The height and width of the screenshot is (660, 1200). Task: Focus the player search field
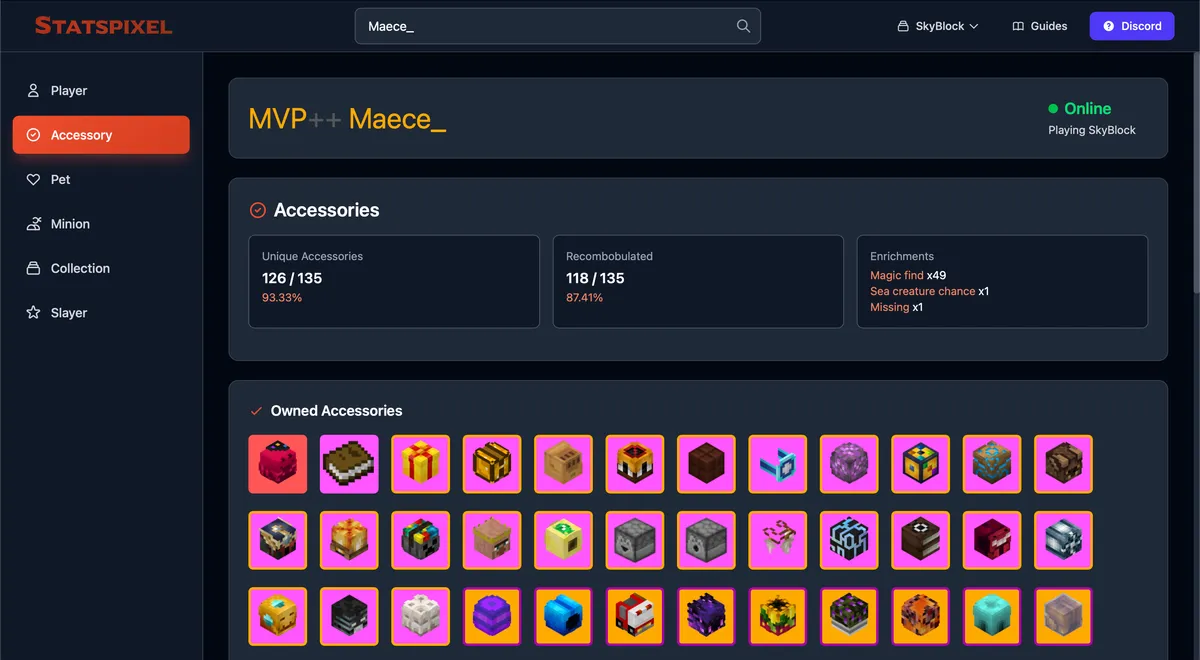[545, 26]
